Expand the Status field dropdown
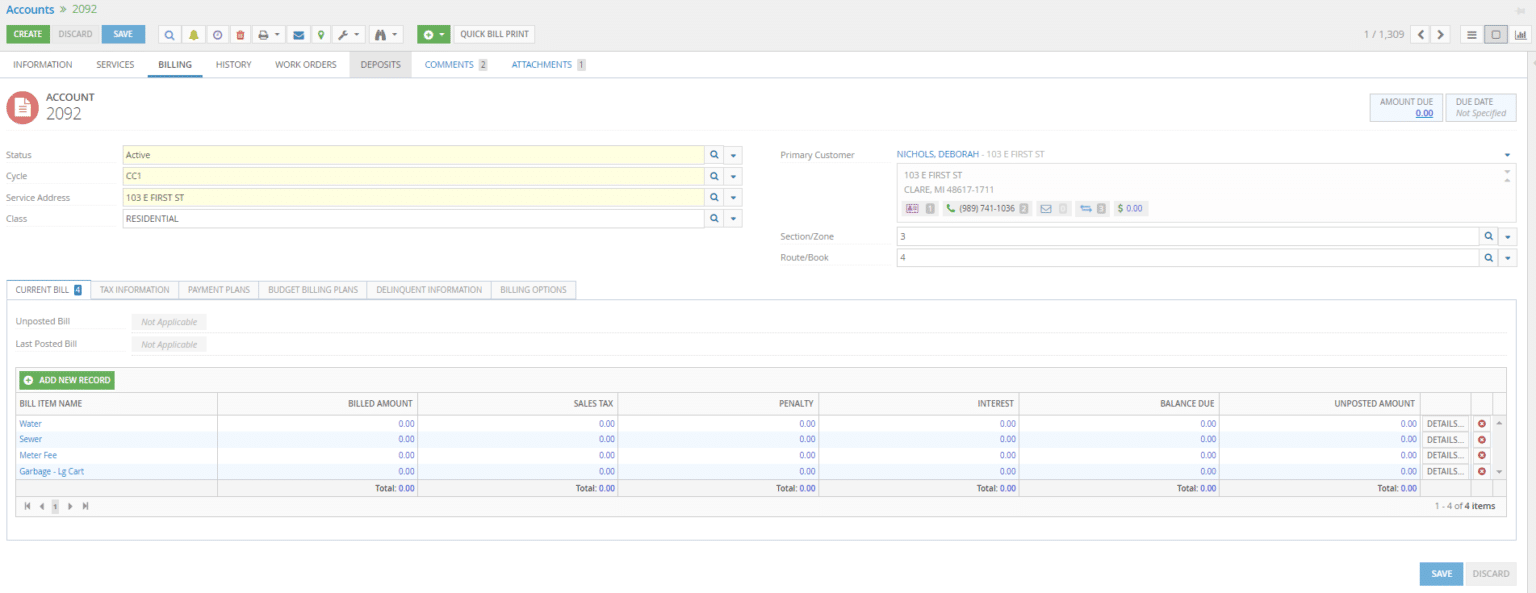Viewport: 1536px width, 593px height. [732, 154]
